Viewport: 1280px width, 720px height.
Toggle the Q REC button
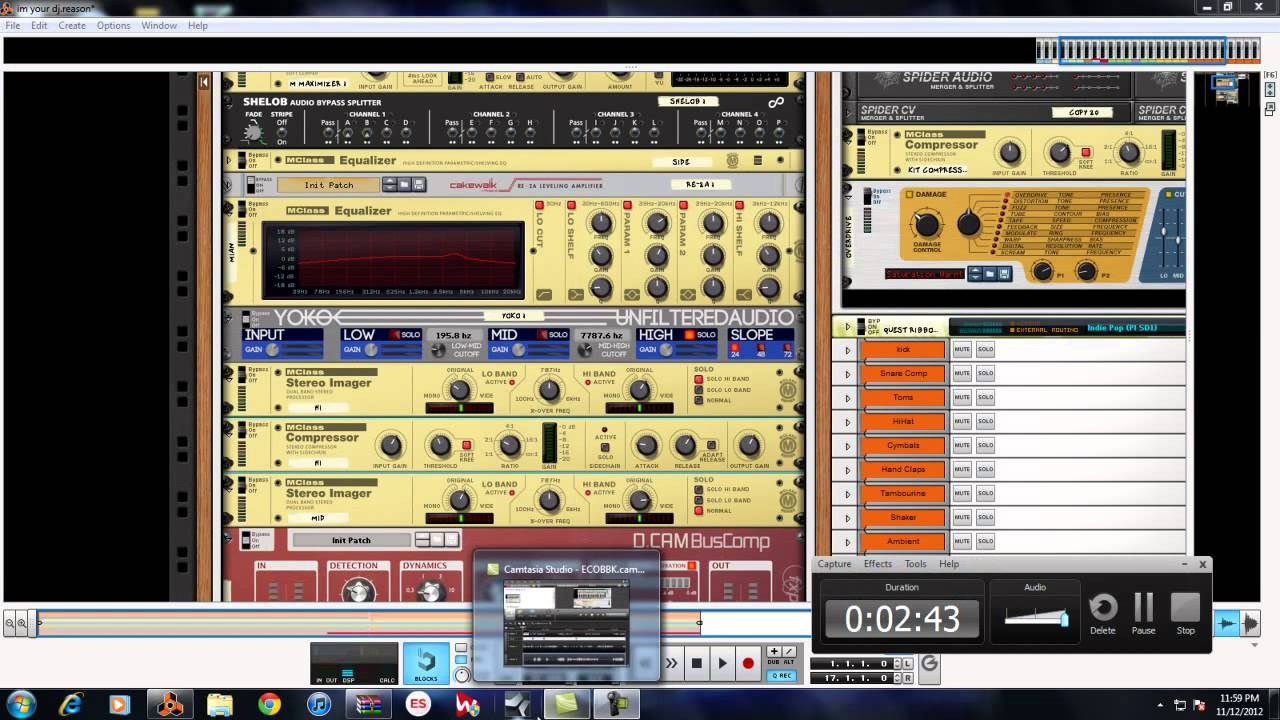[x=781, y=676]
